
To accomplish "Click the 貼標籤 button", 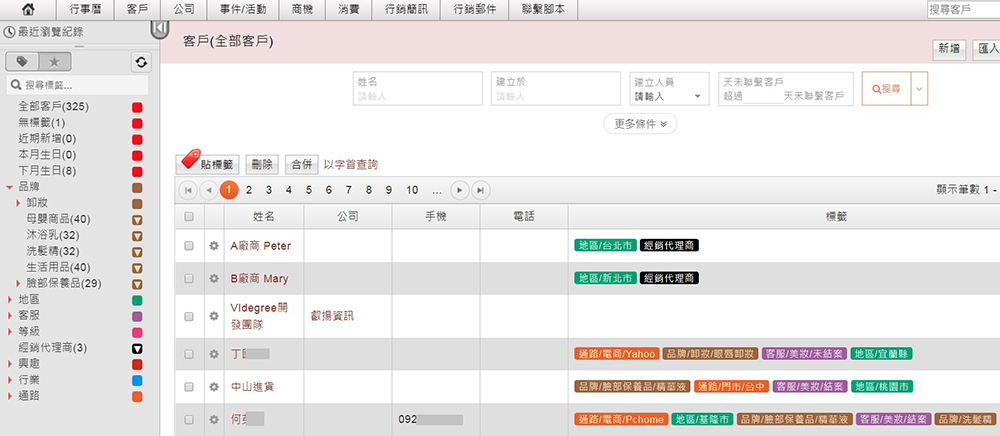I will click(x=207, y=164).
